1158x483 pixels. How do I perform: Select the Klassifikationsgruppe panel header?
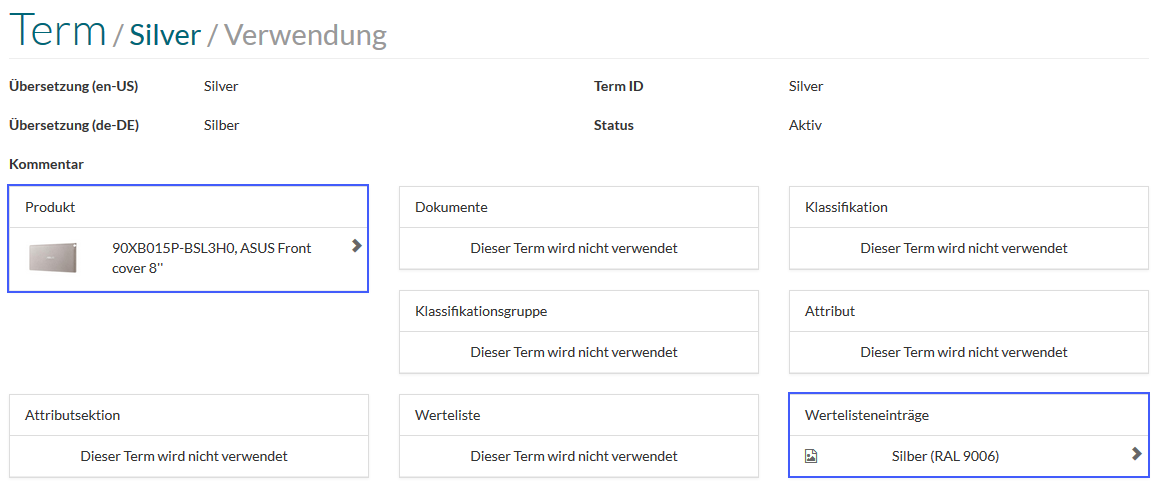click(x=579, y=311)
